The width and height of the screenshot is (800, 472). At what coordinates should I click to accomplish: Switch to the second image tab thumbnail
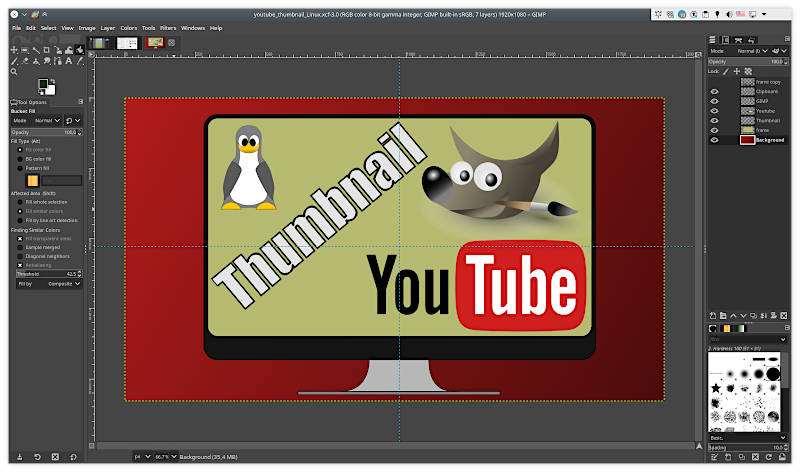[127, 43]
